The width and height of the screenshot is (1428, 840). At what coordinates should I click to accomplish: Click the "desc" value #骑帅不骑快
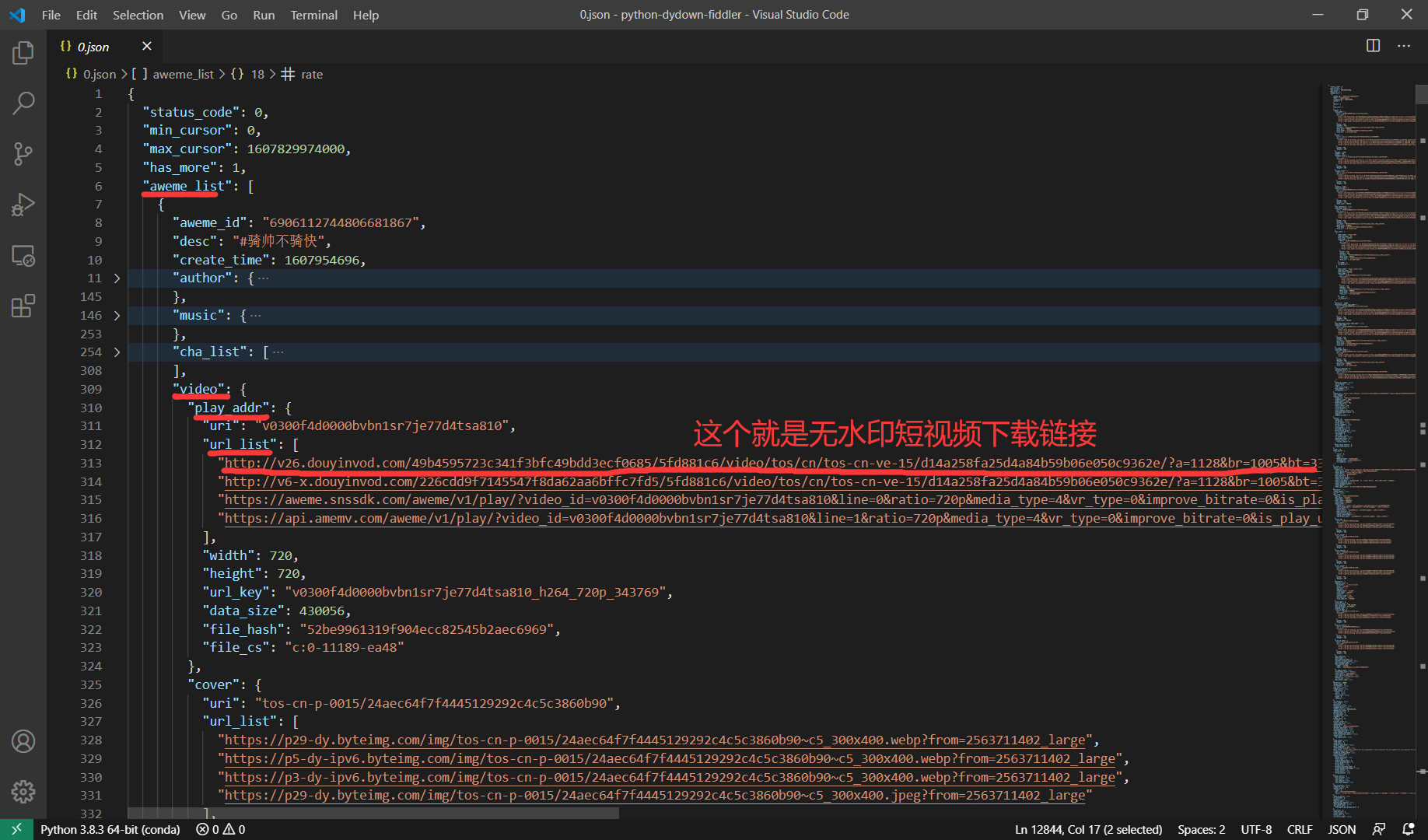click(278, 242)
